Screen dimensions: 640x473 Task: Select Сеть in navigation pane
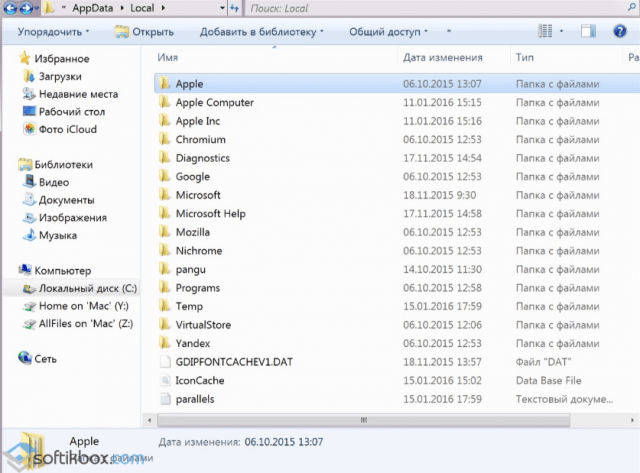click(38, 359)
